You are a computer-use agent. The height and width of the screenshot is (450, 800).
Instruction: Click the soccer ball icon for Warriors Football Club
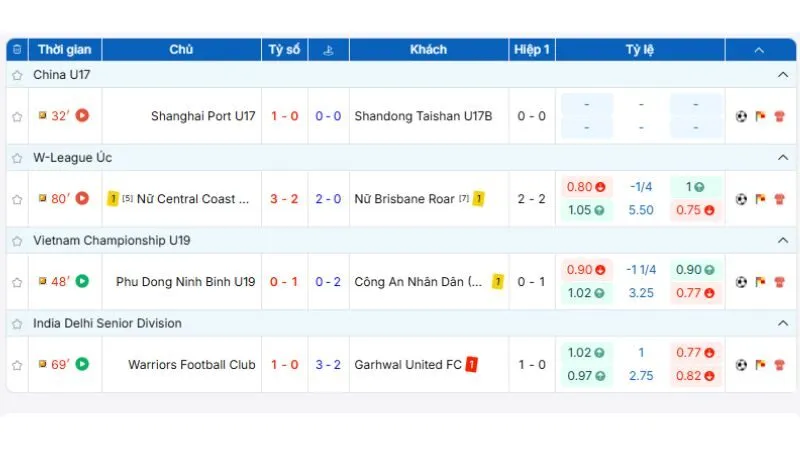(741, 365)
